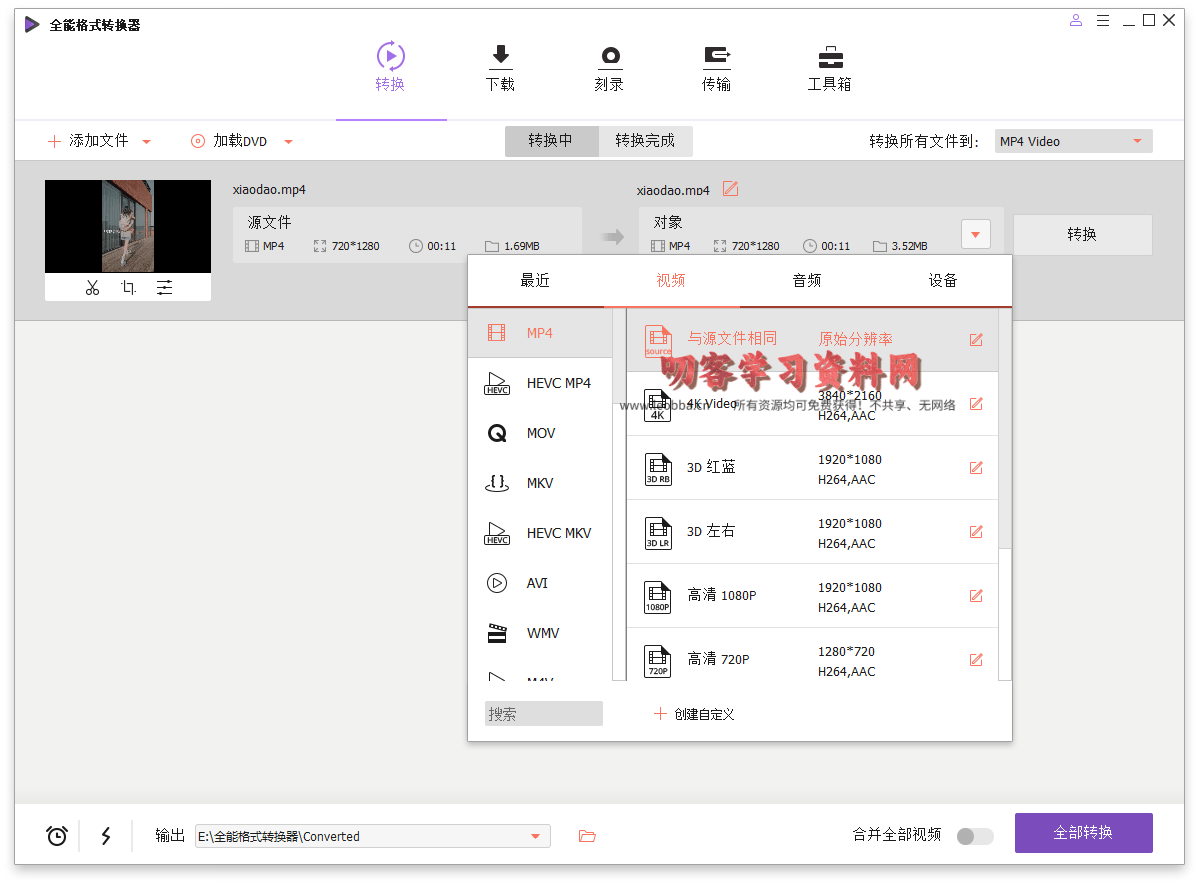This screenshot has width=1199, height=888.
Task: Edit the 高清 1080P preset settings
Action: coord(976,596)
